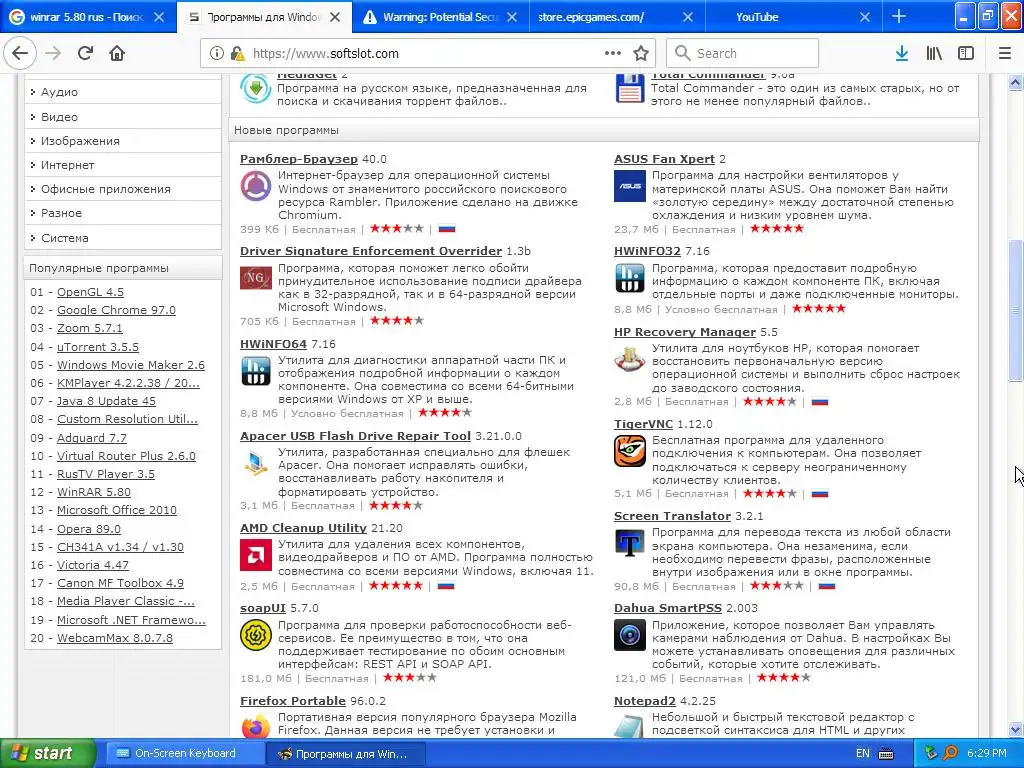Click the taskbar clock showing 6:29 PM
Image resolution: width=1024 pixels, height=768 pixels.
(x=986, y=754)
